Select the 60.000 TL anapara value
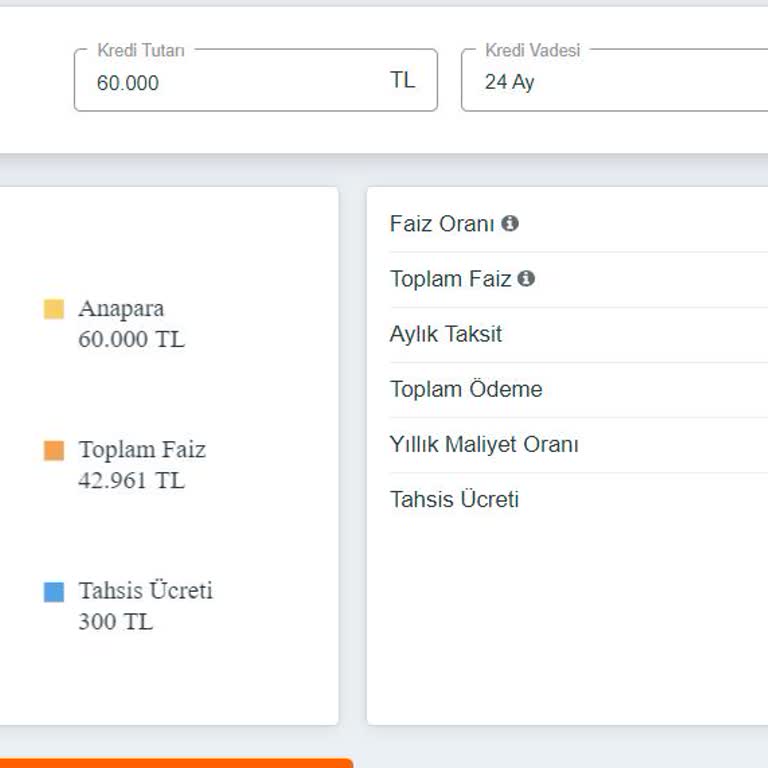768x768 pixels. (131, 339)
